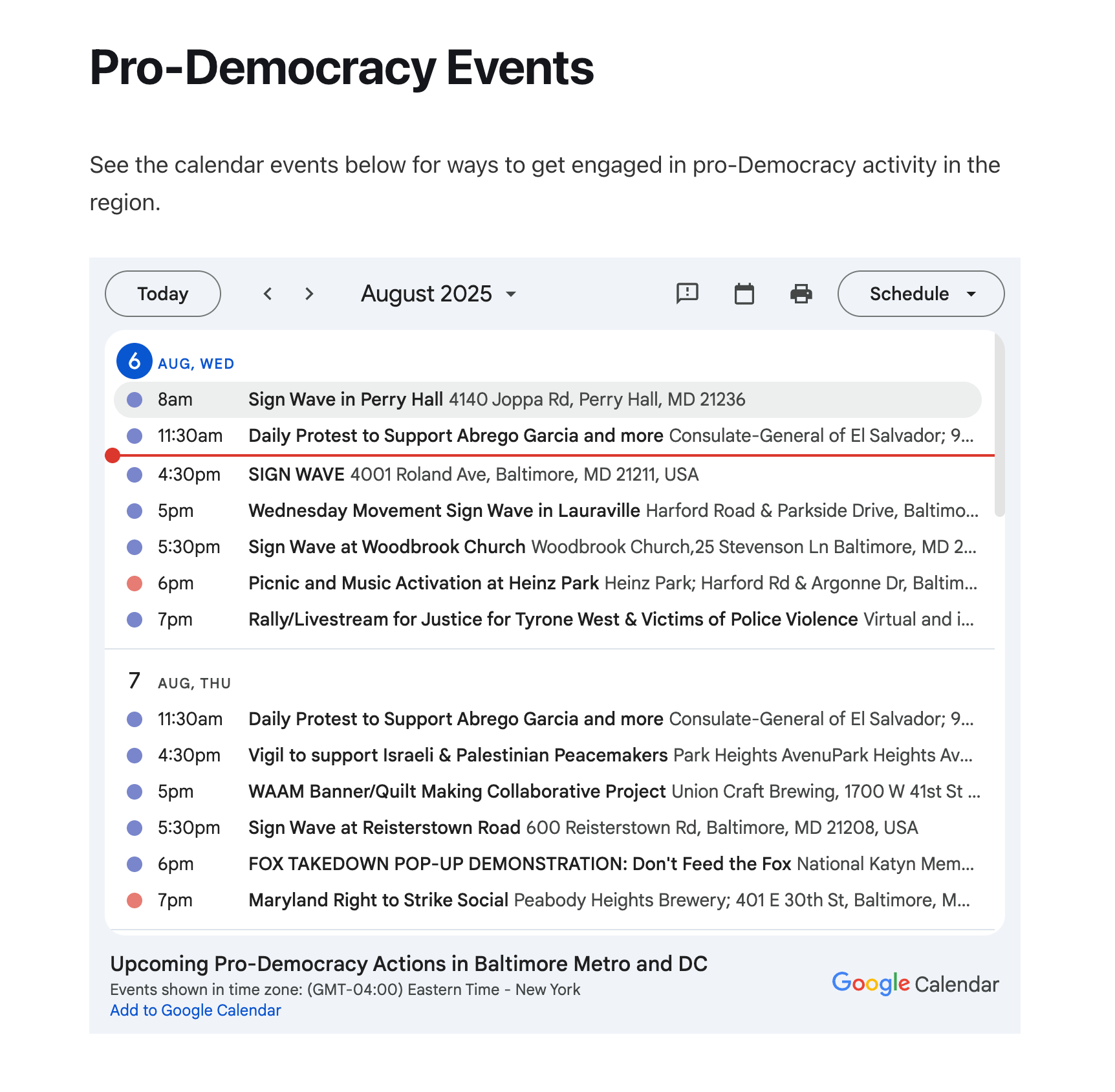Select the WAAM Banner/Quilt Making event
Image resolution: width=1115 pixels, height=1092 pixels.
pos(457,792)
